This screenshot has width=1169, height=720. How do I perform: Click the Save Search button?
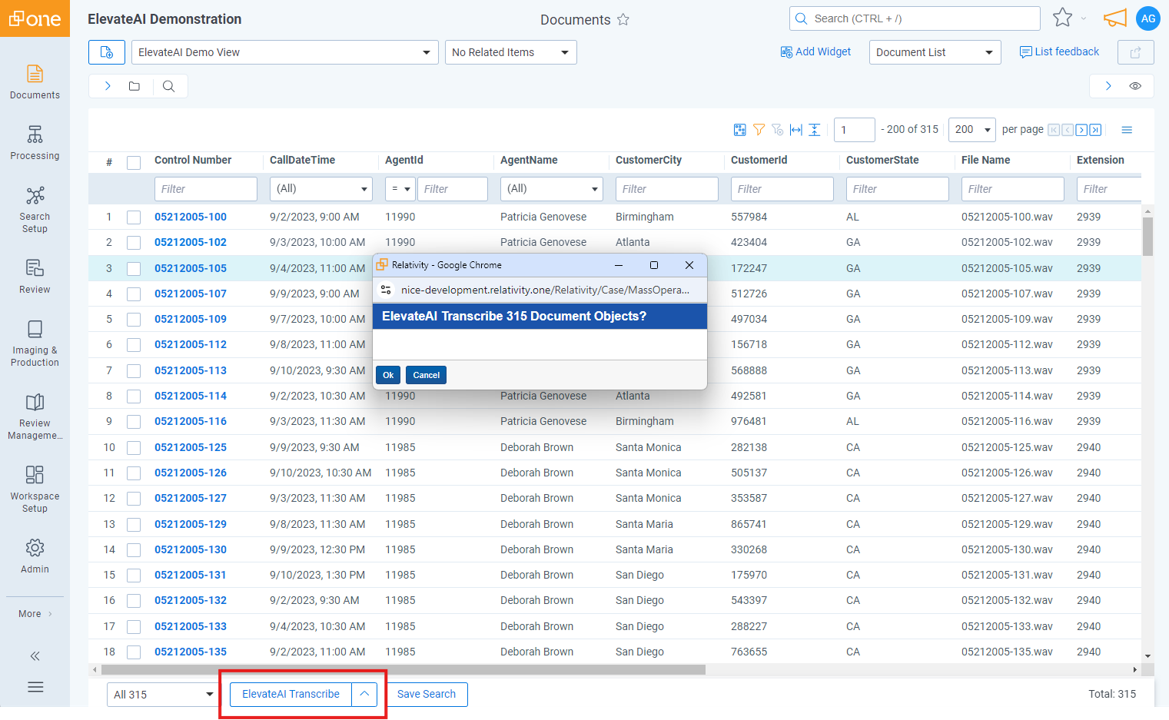(x=426, y=694)
